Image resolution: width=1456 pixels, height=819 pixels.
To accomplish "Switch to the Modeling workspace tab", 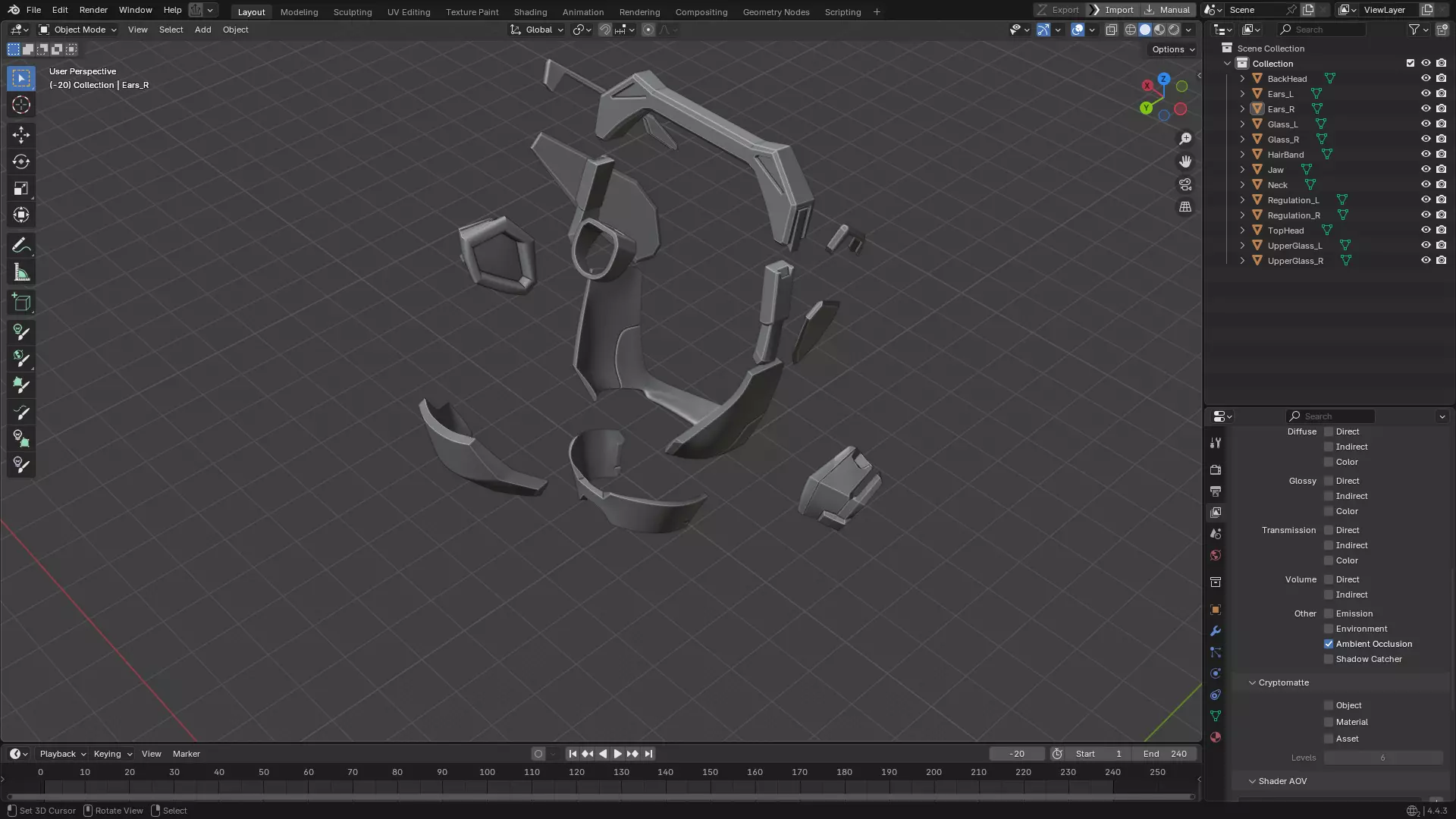I will pyautogui.click(x=299, y=11).
